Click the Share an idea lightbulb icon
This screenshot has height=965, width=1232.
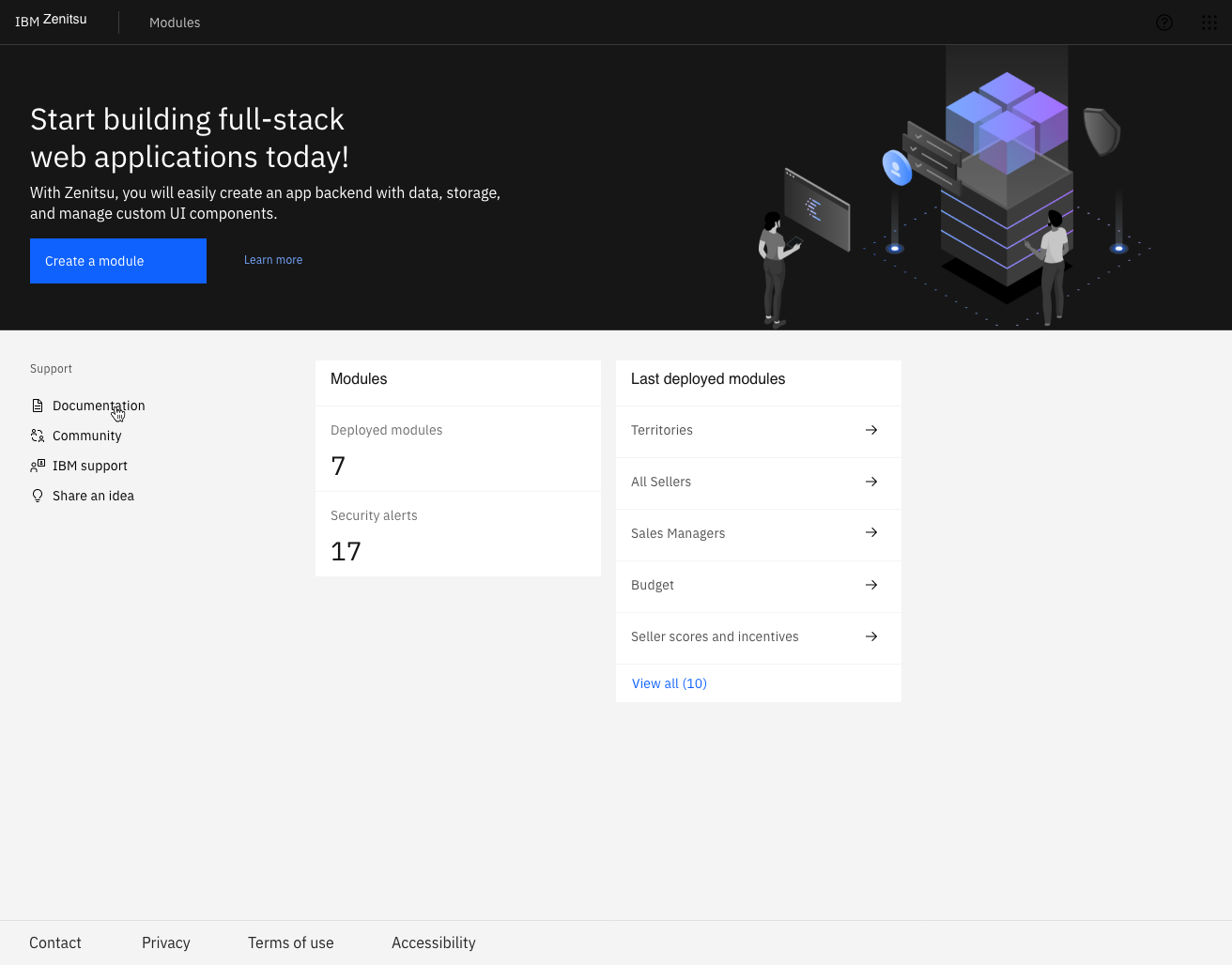coord(37,495)
